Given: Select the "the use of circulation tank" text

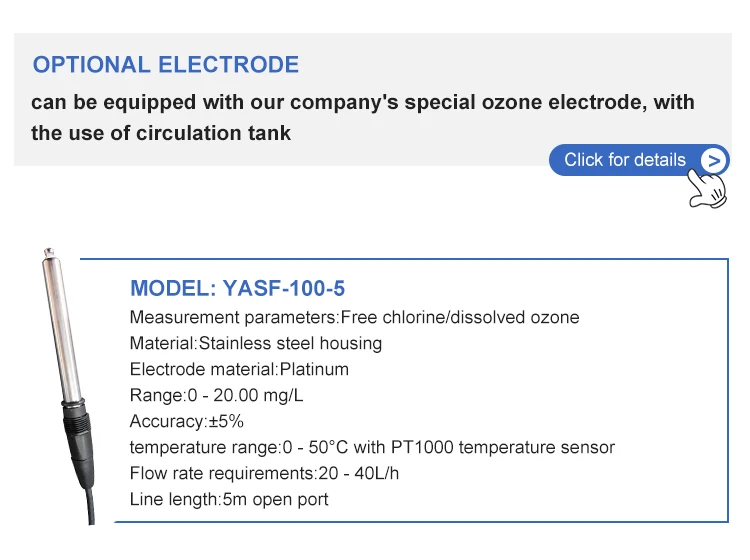Looking at the screenshot, I should tap(161, 133).
